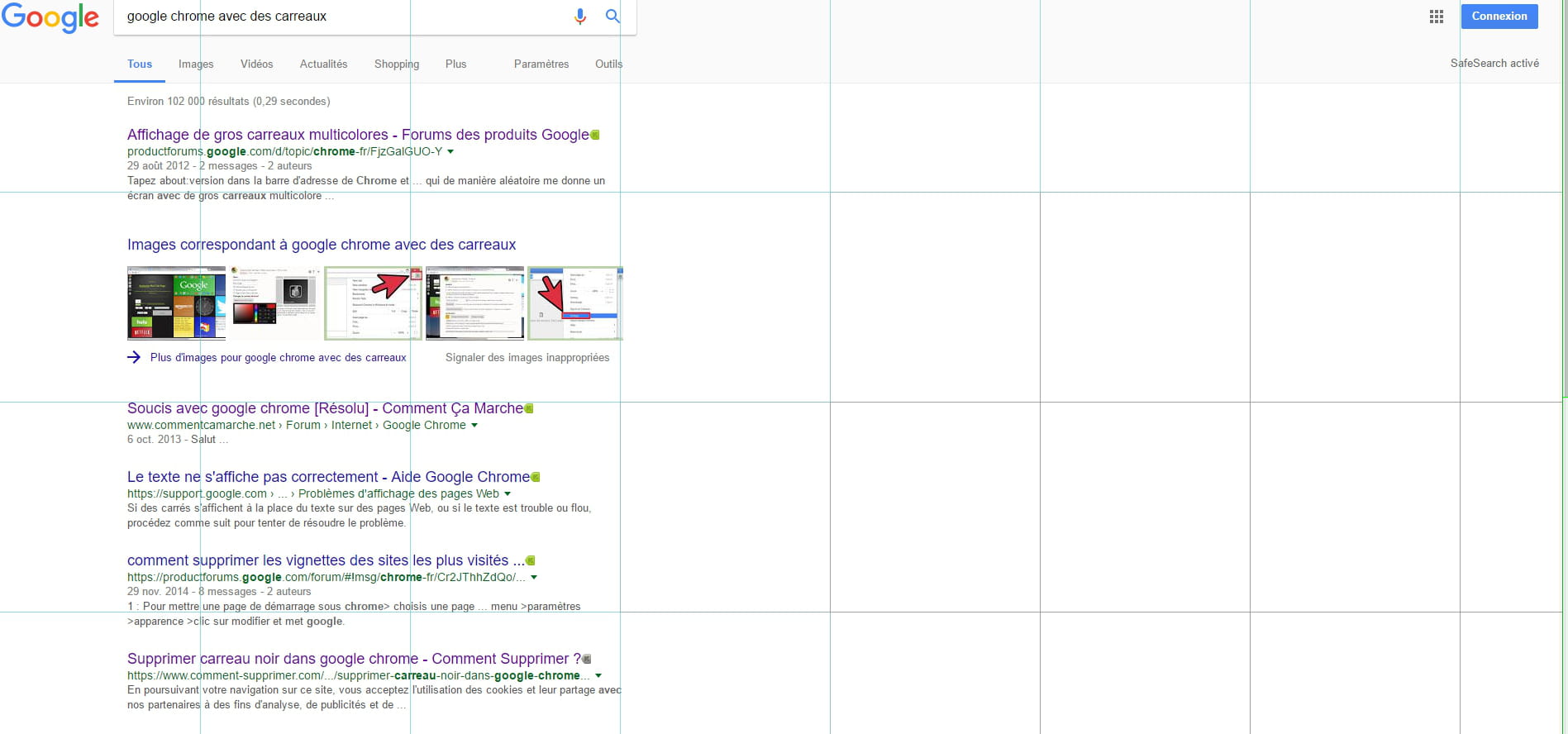Switch to the Shopping tab
This screenshot has height=734, width=1568.
pyautogui.click(x=397, y=64)
